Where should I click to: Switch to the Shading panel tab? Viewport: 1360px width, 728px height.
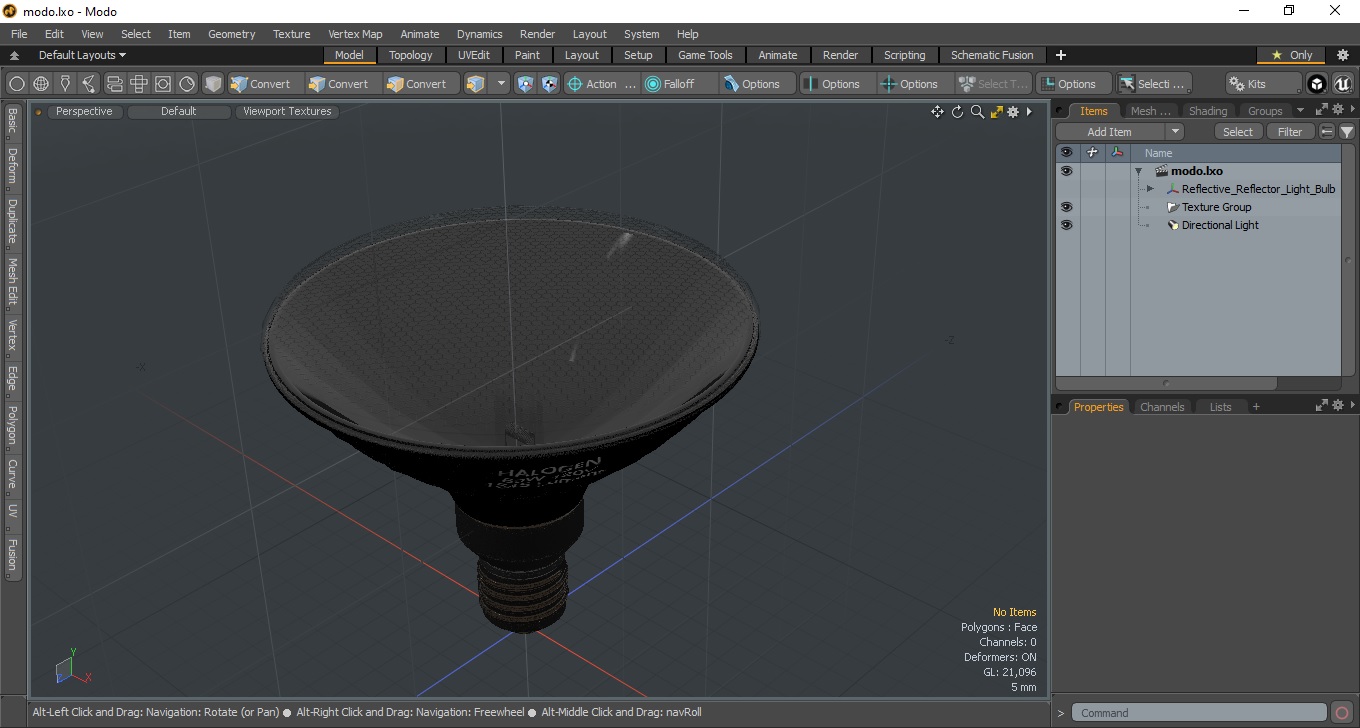click(x=1207, y=111)
